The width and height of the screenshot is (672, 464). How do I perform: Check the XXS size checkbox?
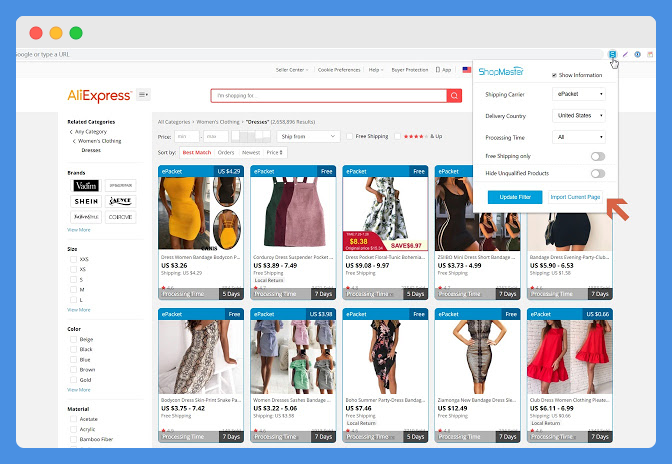click(73, 259)
